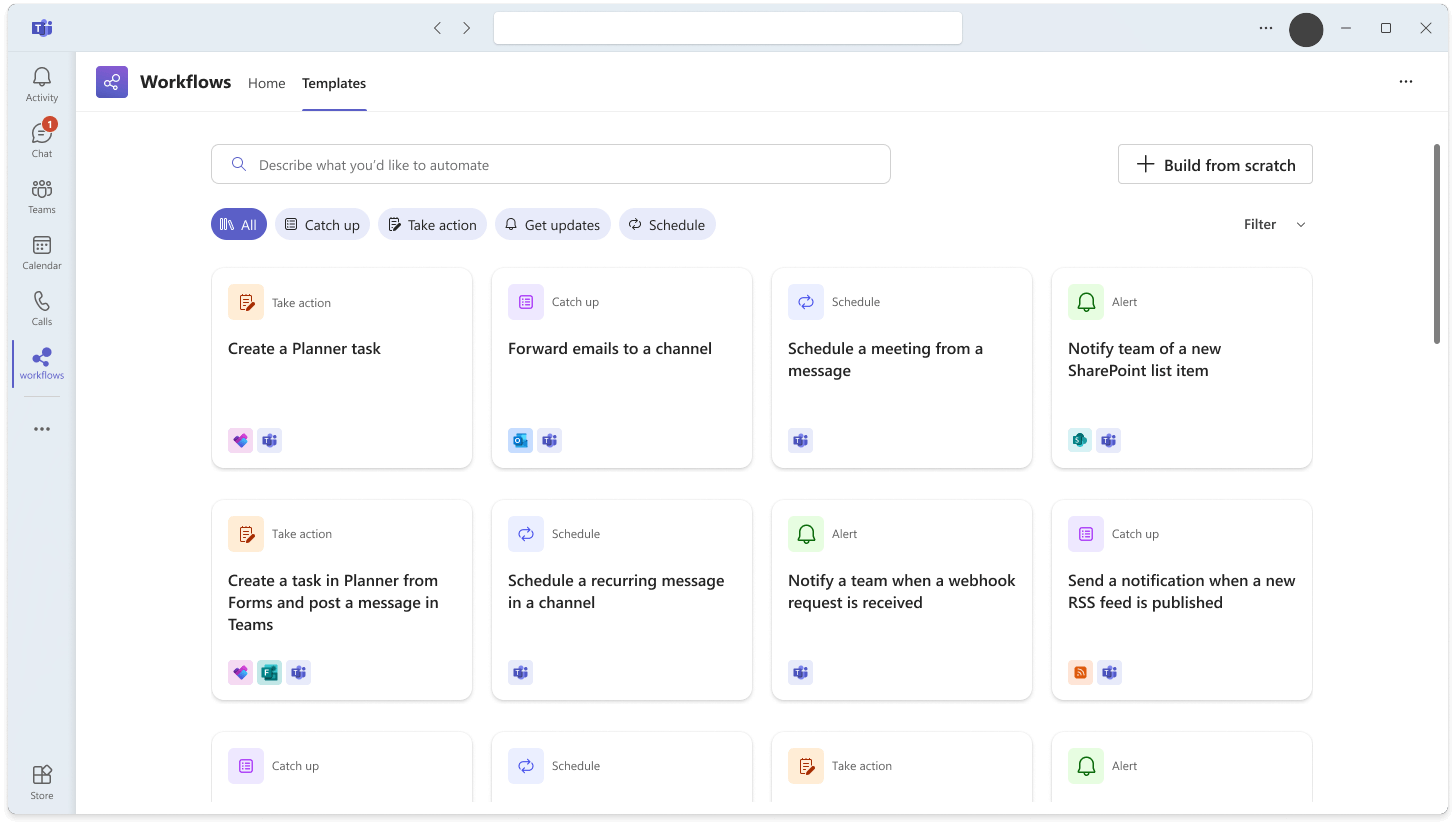Open the Create a Planner task template
The image size is (1456, 826).
(x=342, y=367)
